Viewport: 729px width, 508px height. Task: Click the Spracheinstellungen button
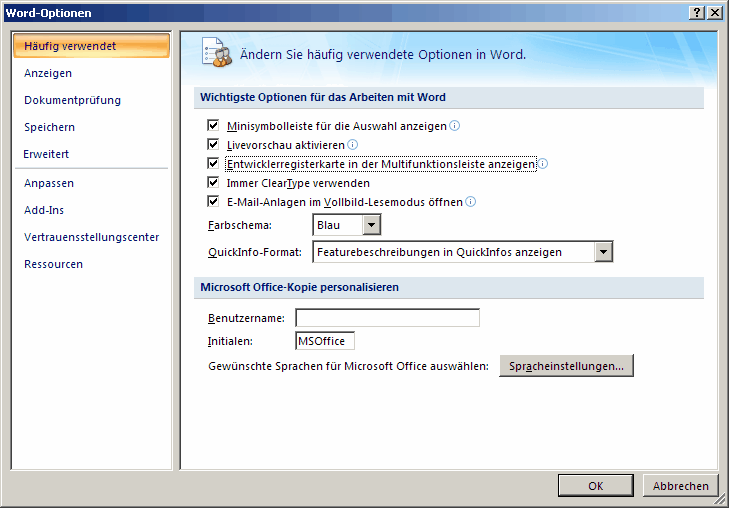pyautogui.click(x=566, y=366)
